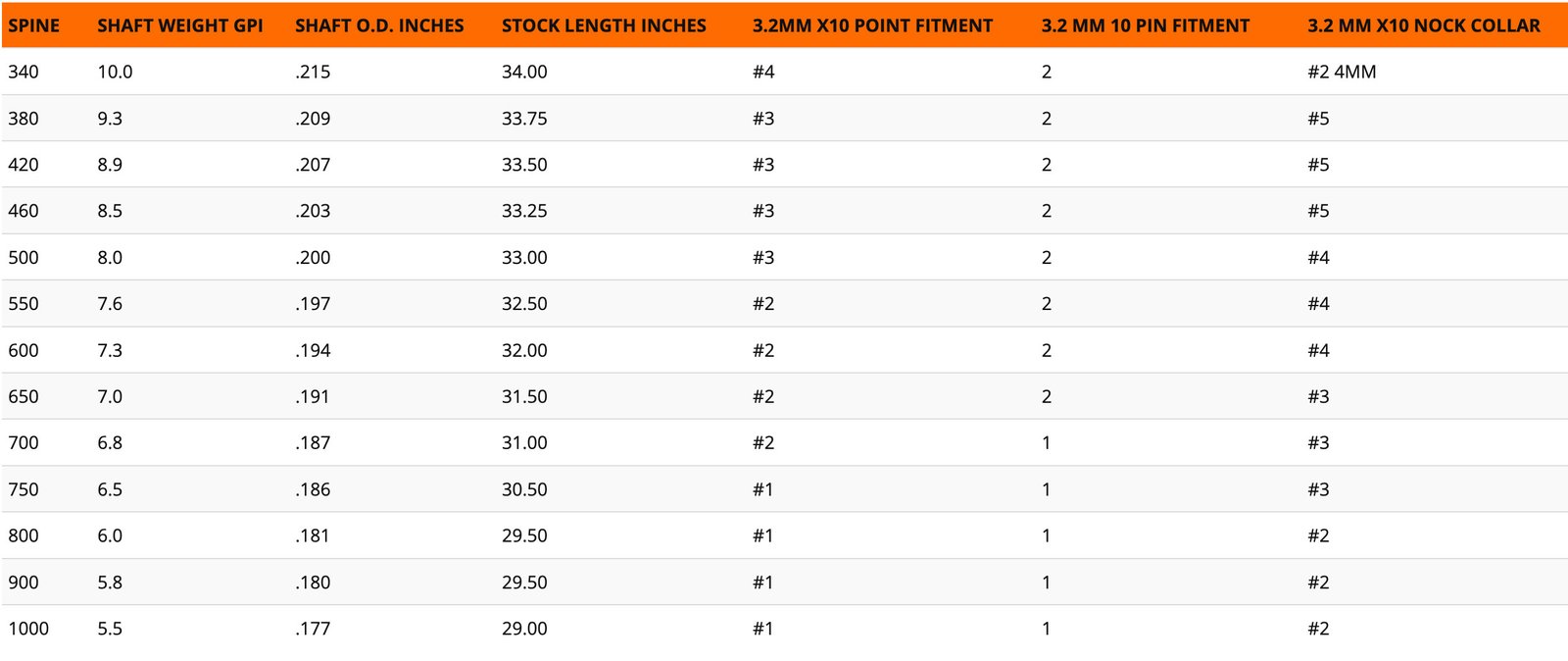Click the SHAFT O.D. INCHES header
This screenshot has width=1568, height=661.
[379, 26]
